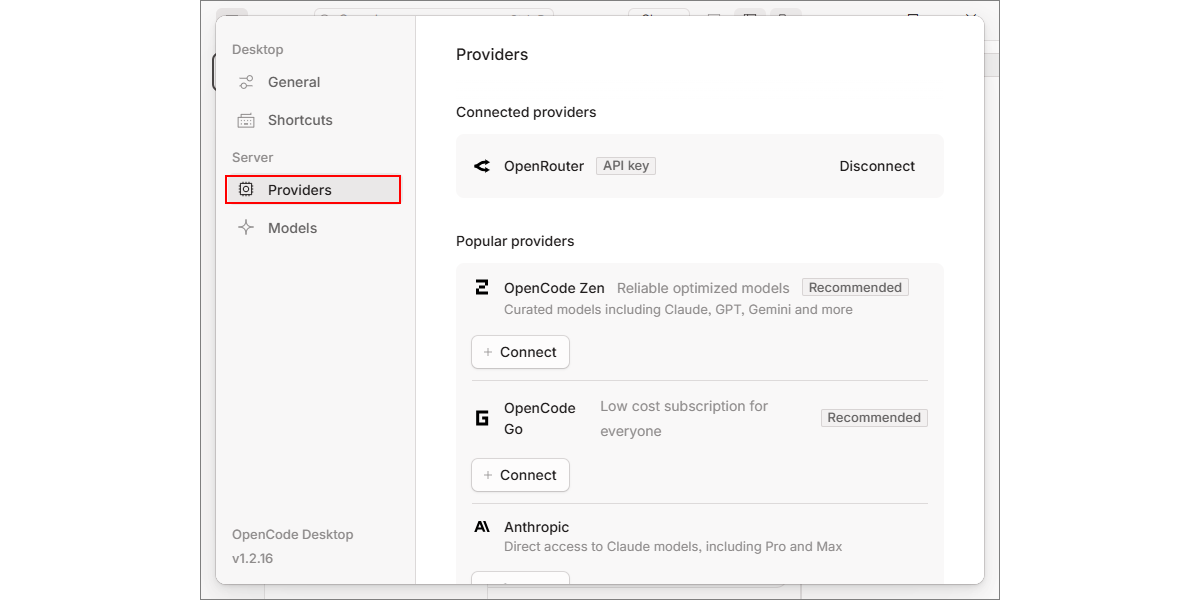This screenshot has width=1200, height=600.
Task: Click the Anthropic provider name
Action: [536, 527]
